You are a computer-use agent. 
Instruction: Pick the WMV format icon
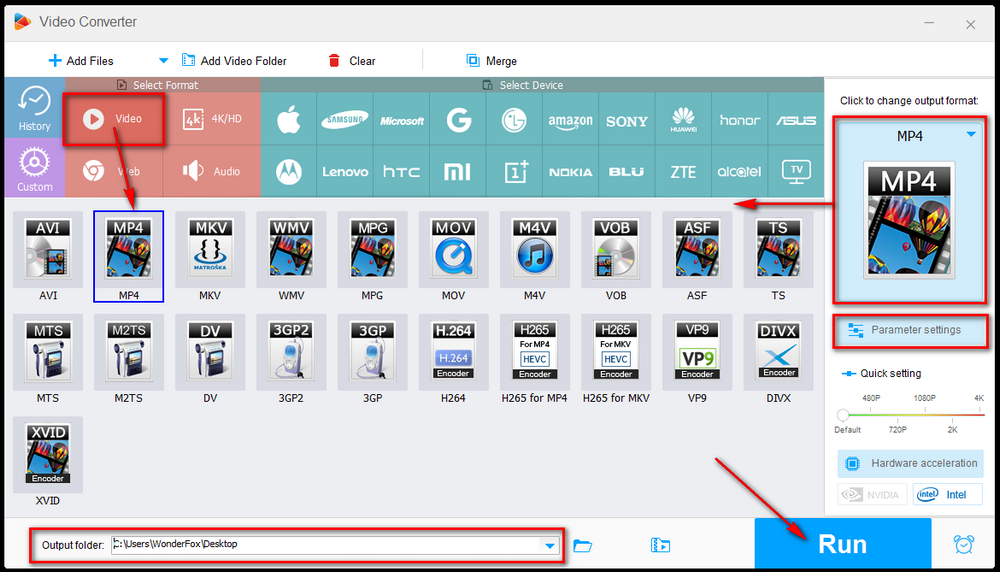point(291,249)
